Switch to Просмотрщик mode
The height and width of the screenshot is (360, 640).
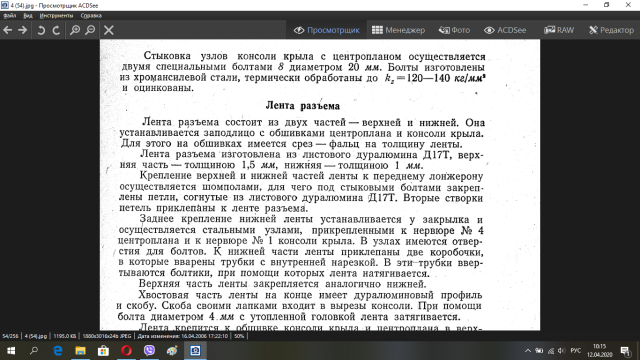point(327,30)
